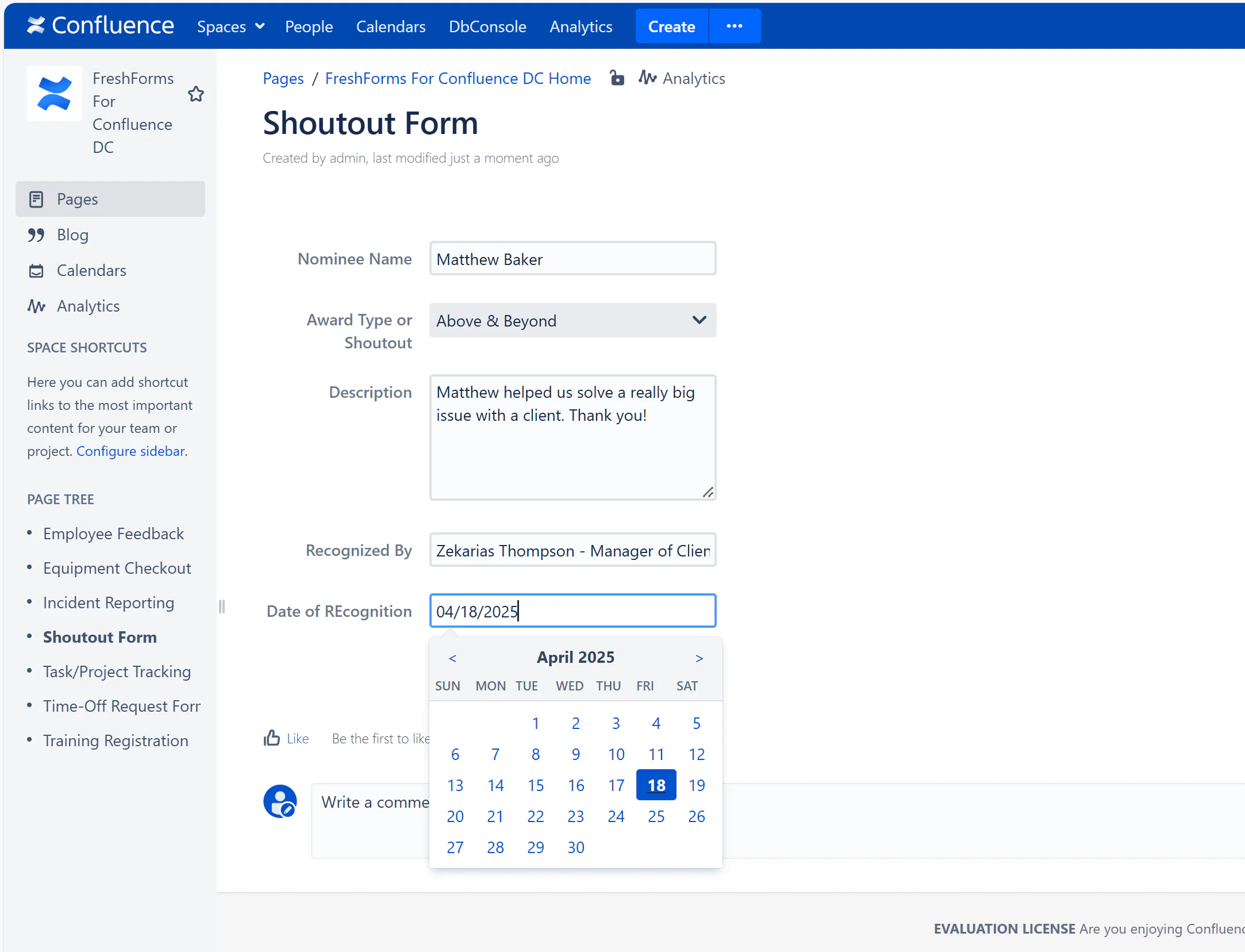Image resolution: width=1245 pixels, height=952 pixels.
Task: Go to the next month in the calendar
Action: 699,658
